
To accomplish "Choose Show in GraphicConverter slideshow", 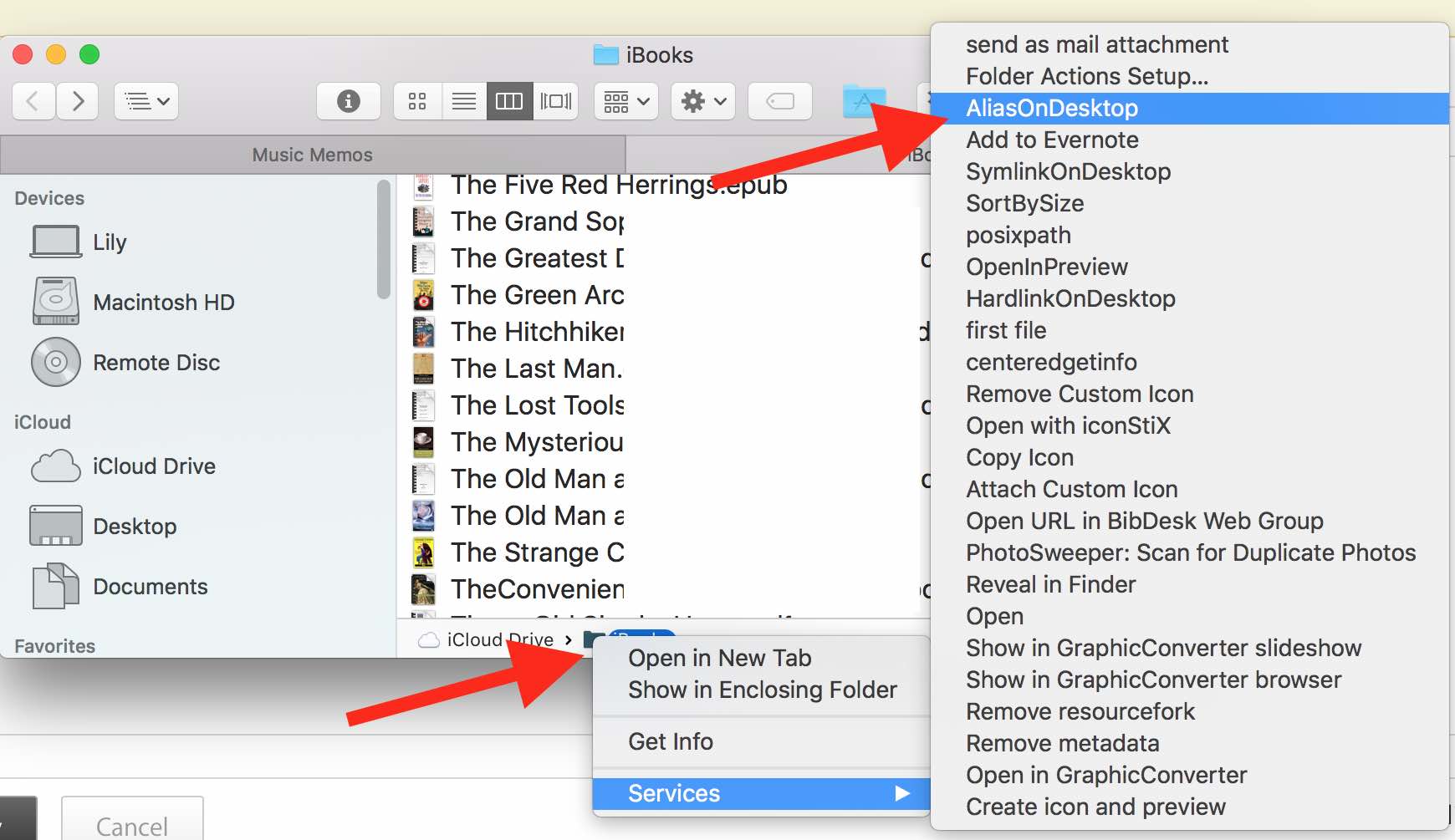I will click(x=1189, y=648).
